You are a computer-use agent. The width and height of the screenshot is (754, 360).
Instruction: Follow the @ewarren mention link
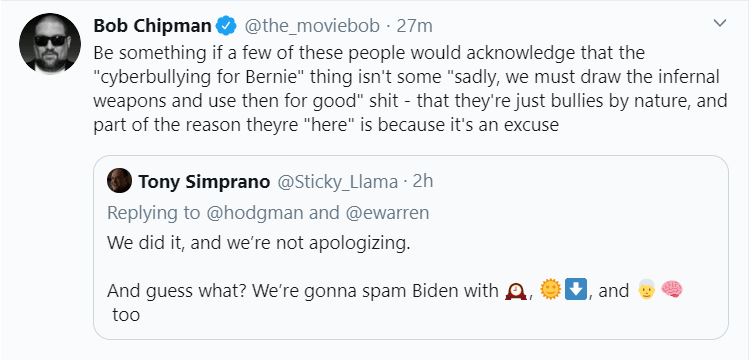tap(387, 213)
